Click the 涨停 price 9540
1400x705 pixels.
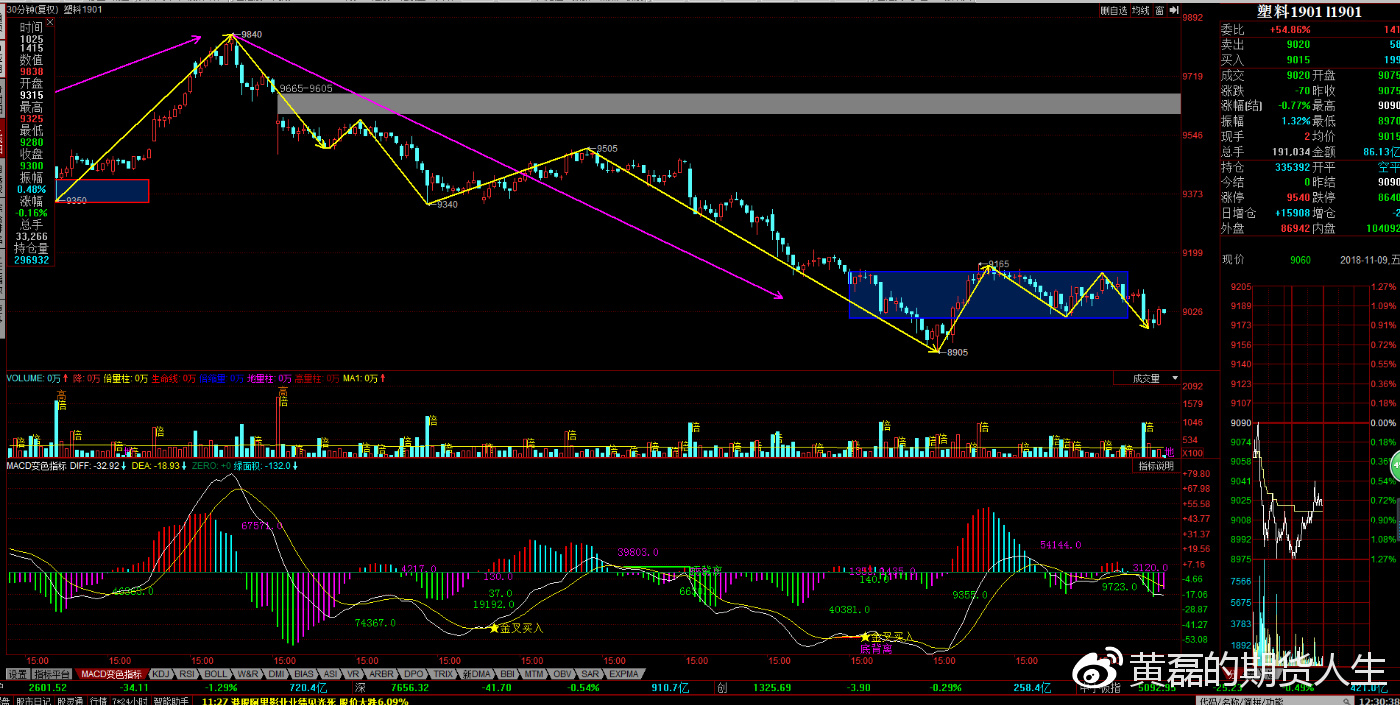(1298, 197)
